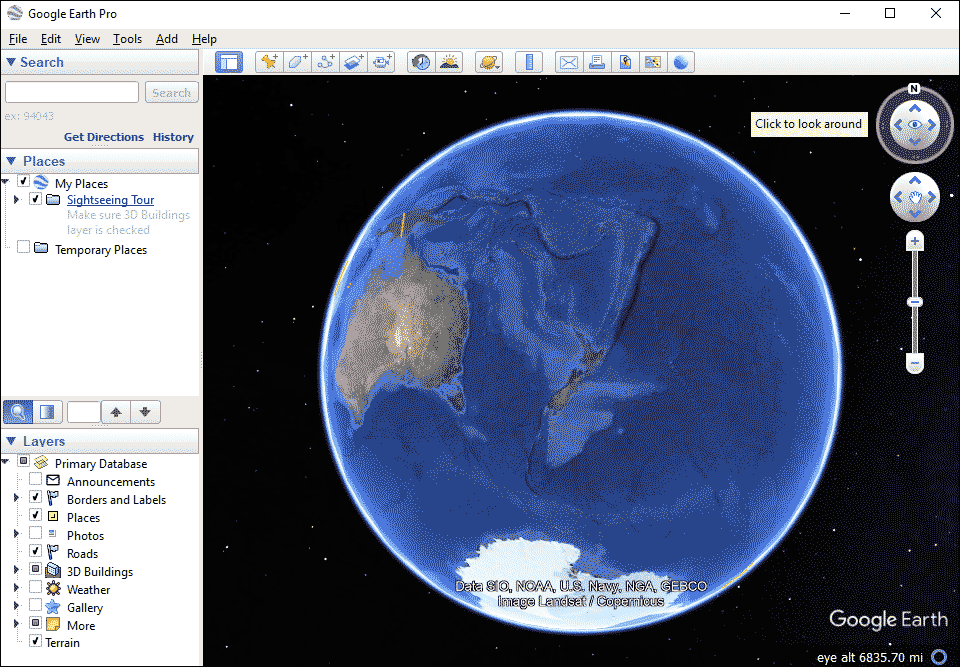
Task: Hide the sidebar using the toolbar button
Action: [x=229, y=62]
